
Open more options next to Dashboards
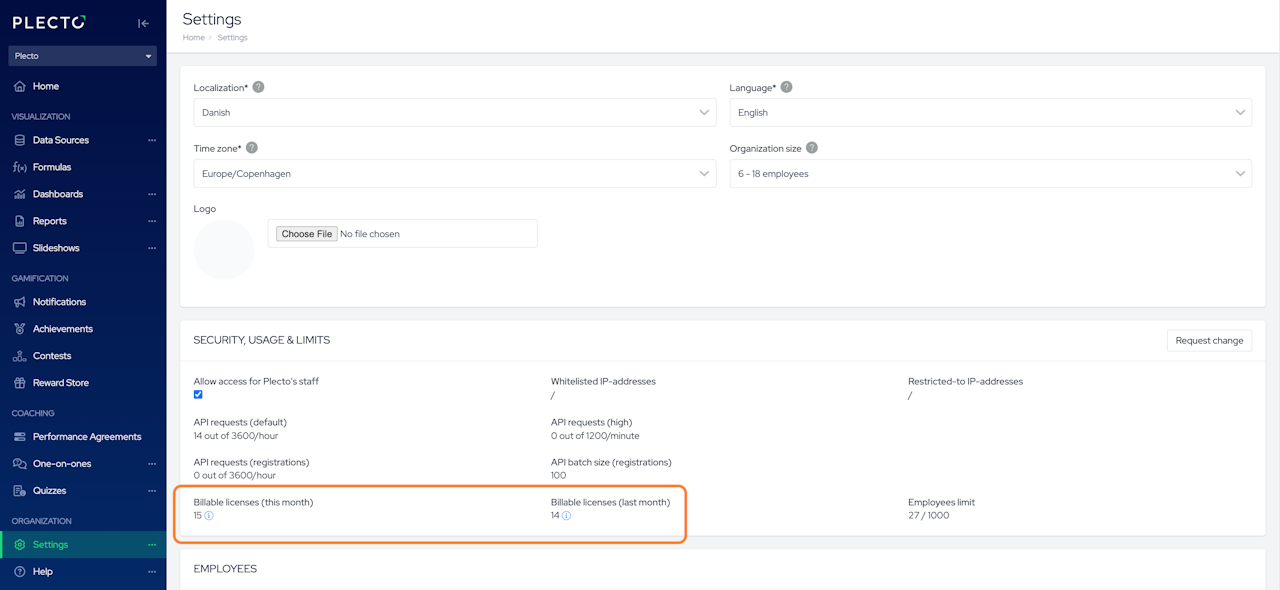tap(152, 195)
